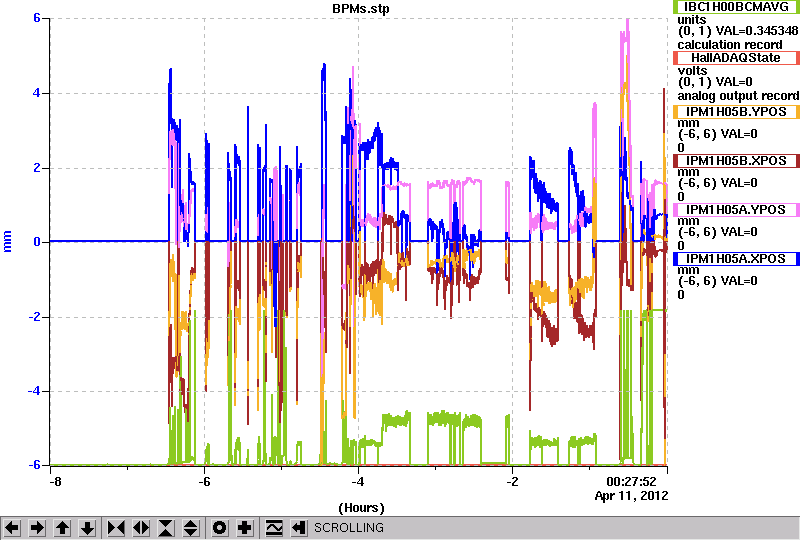
Task: Click the x-axis tick label -8
Action: [x=55, y=482]
